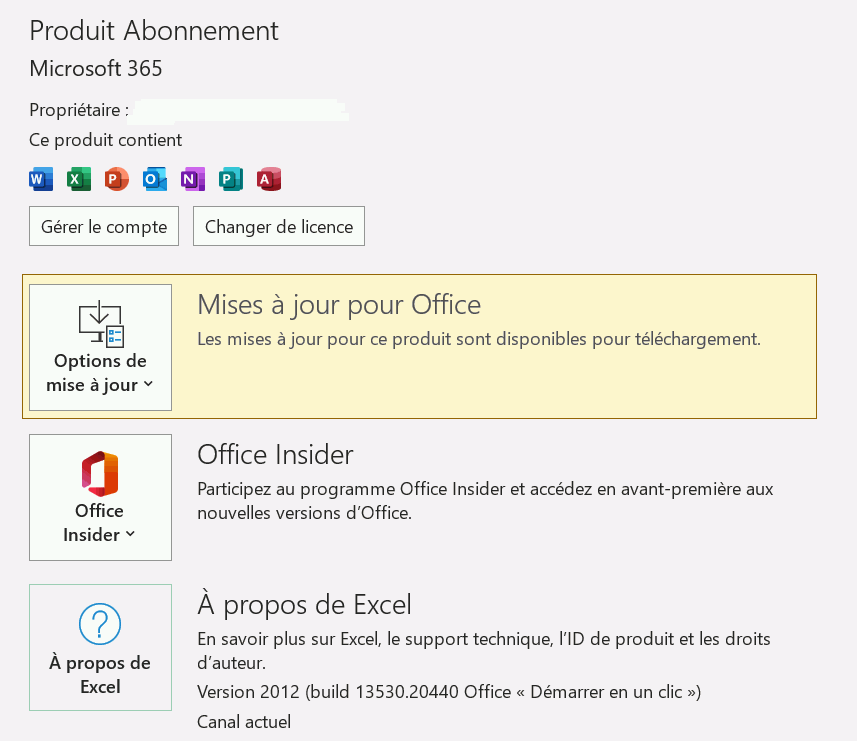Click the OneNote app icon
Screen dimensions: 857x741
point(193,179)
